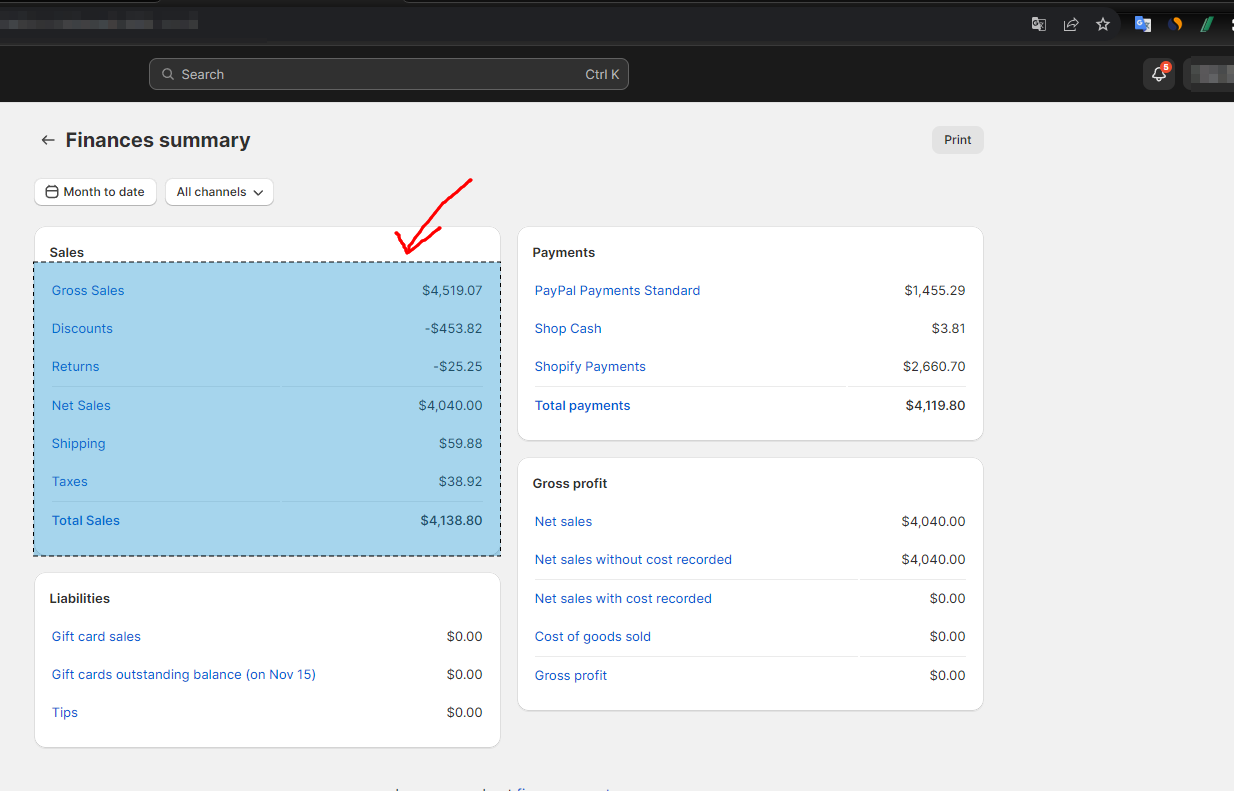Click the share page icon in address bar
Viewport: 1234px width, 791px height.
click(1071, 24)
